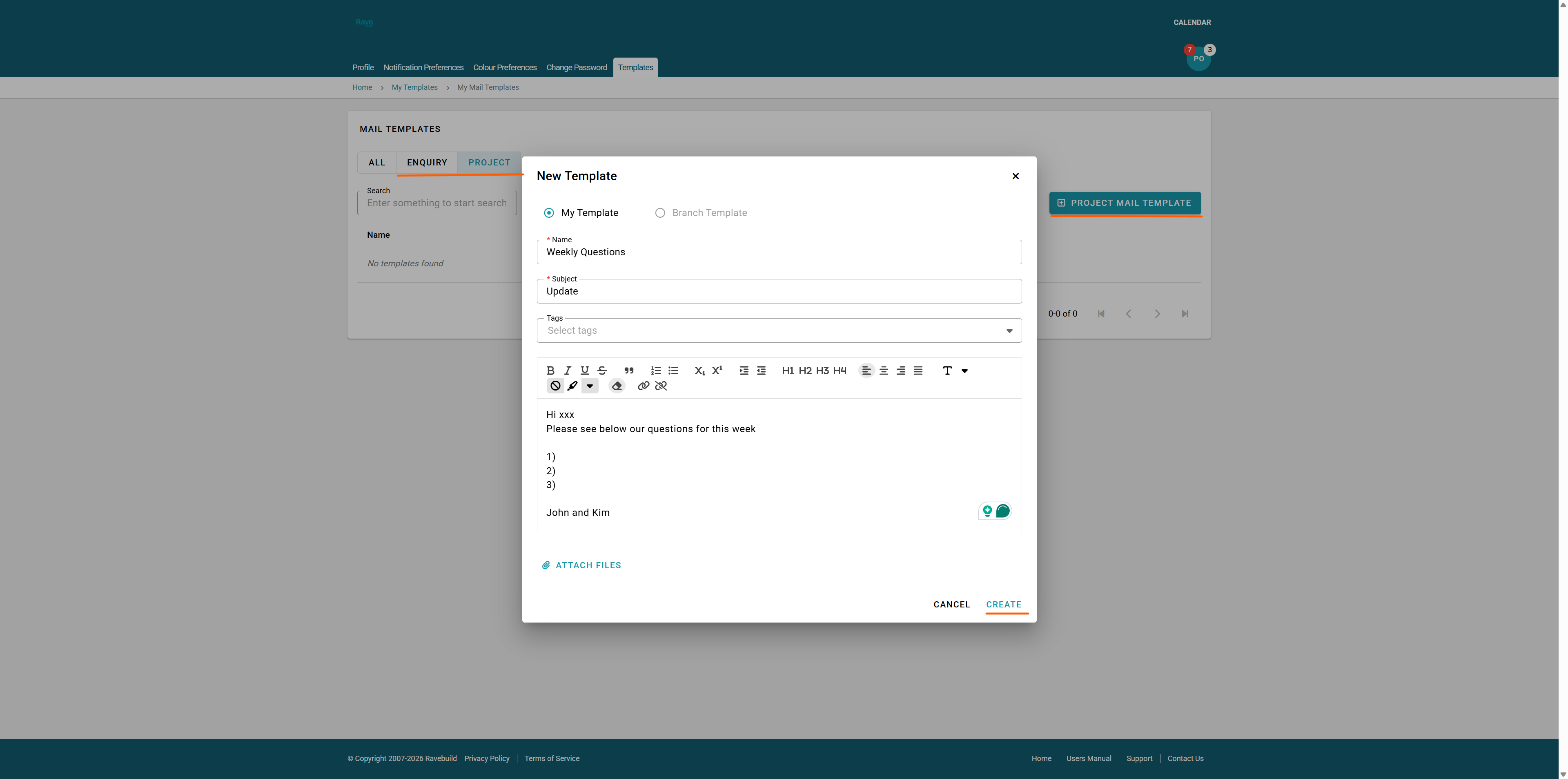Viewport: 1568px width, 779px height.
Task: Apply superscript formatting
Action: pos(717,371)
